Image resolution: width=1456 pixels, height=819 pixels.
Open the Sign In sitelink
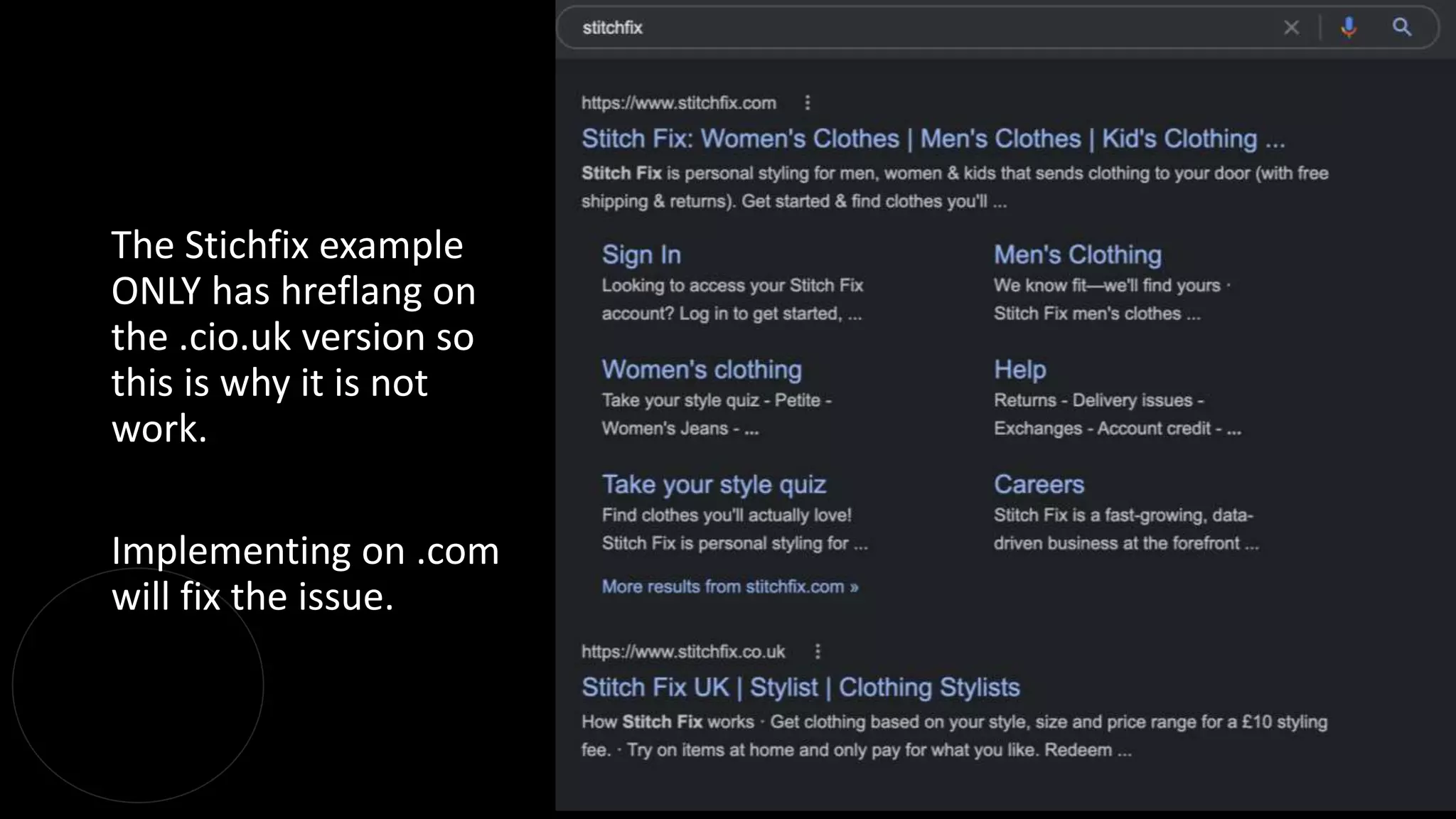pos(641,255)
